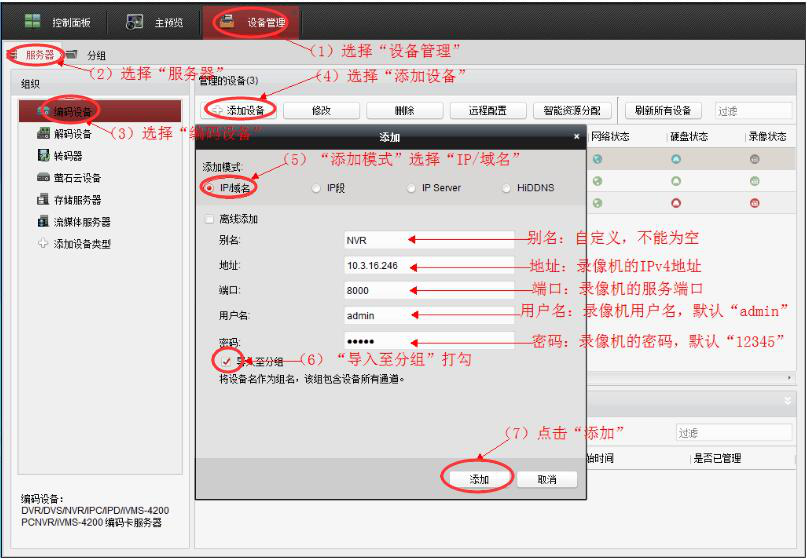The width and height of the screenshot is (807, 559).
Task: Click the control panel grid icon
Action: (33, 22)
